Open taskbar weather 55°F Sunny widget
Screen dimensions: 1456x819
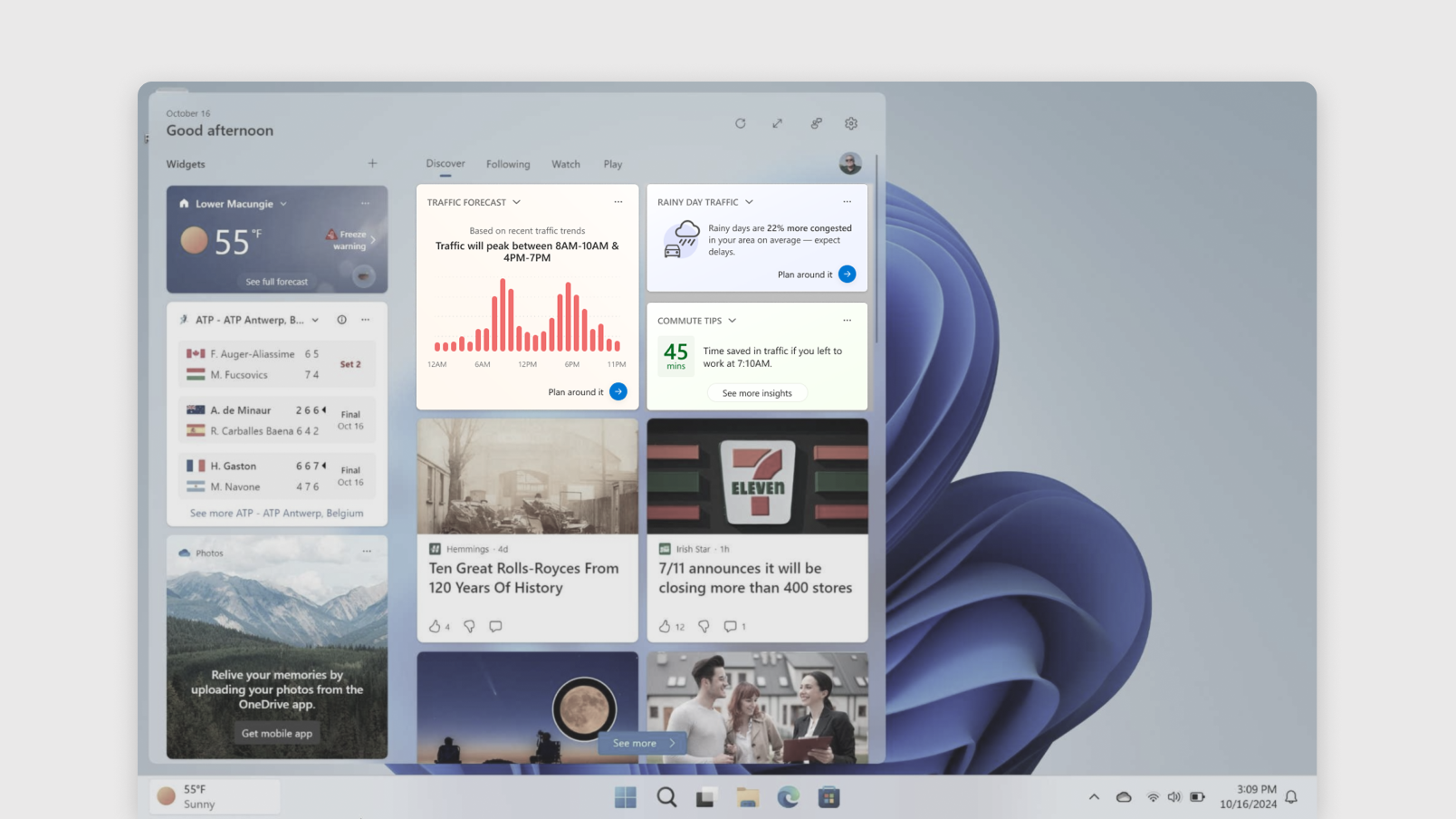215,796
